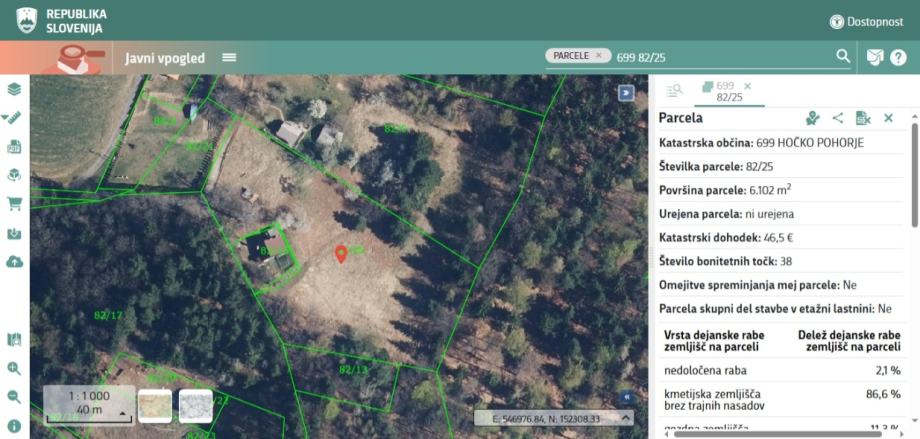Select the measurement ruler tool
Image resolution: width=920 pixels, height=439 pixels.
(14, 118)
